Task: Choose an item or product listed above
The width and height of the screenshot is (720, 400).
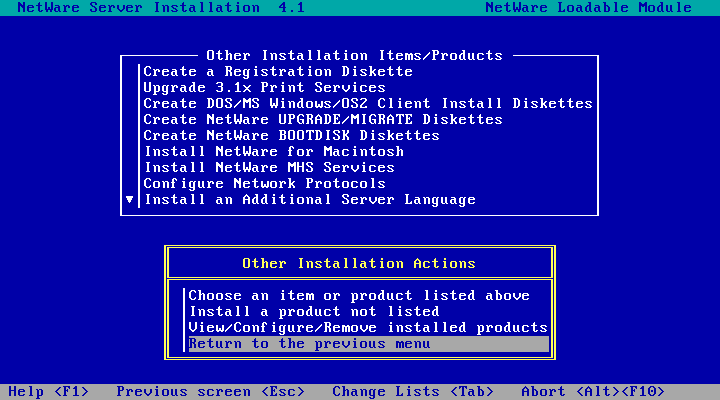Action: click(x=359, y=295)
